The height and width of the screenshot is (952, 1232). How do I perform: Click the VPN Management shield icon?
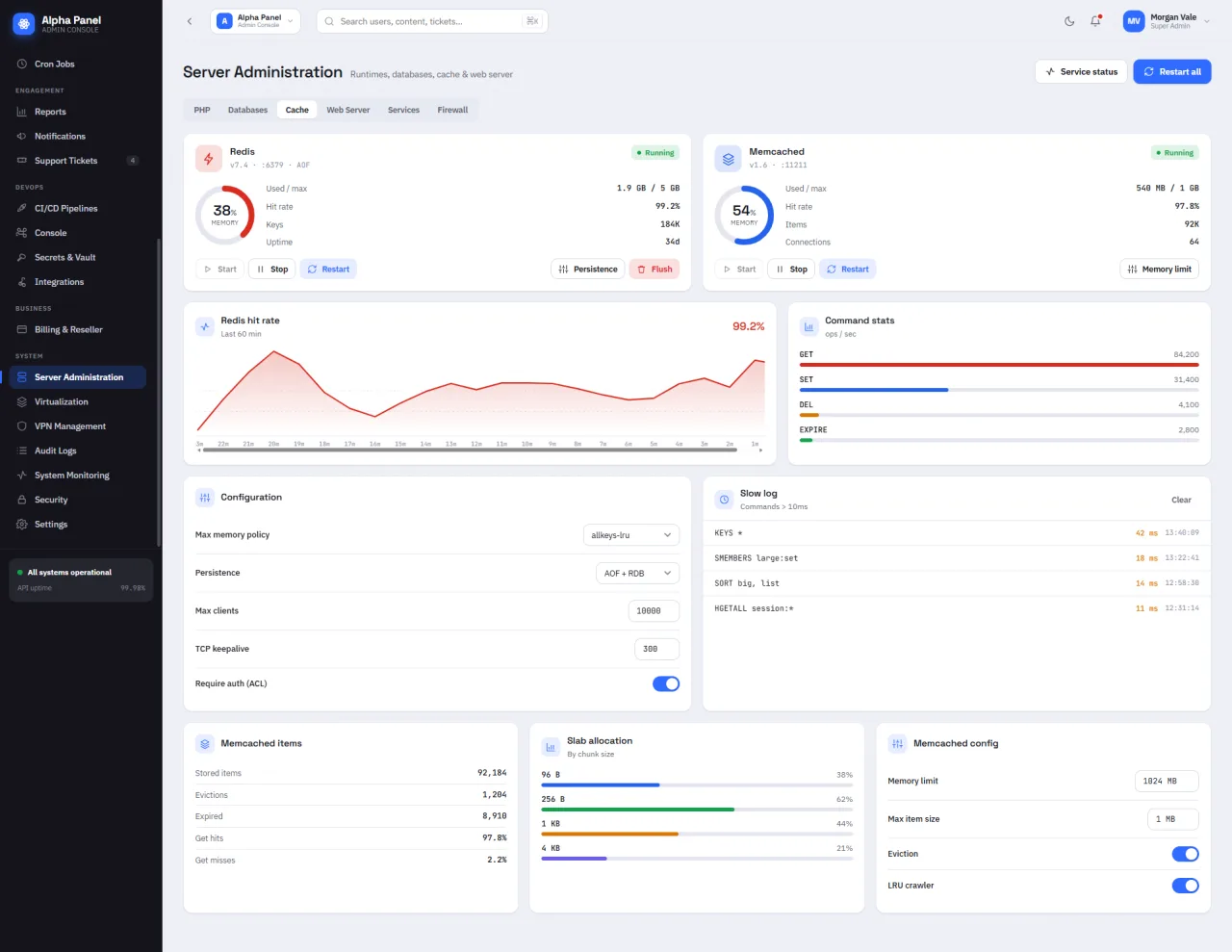pos(22,426)
